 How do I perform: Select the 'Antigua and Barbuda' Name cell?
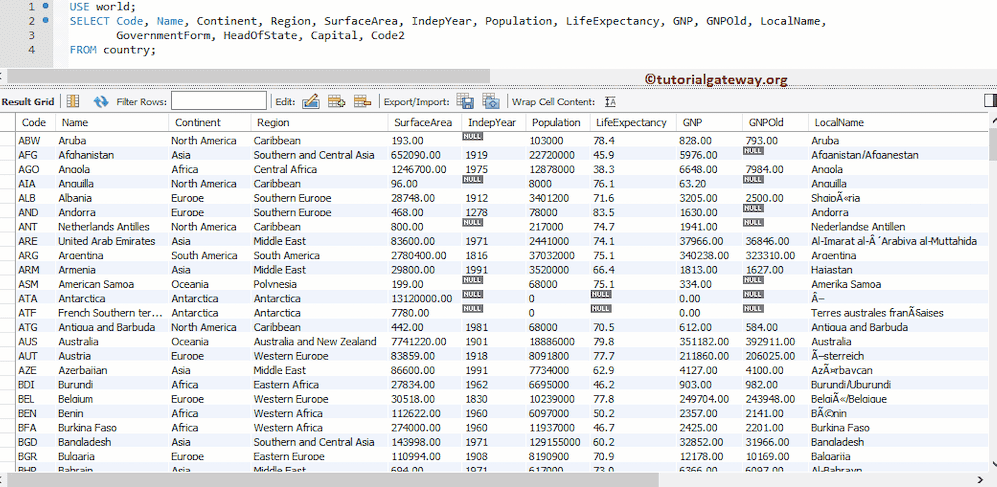pyautogui.click(x=112, y=327)
